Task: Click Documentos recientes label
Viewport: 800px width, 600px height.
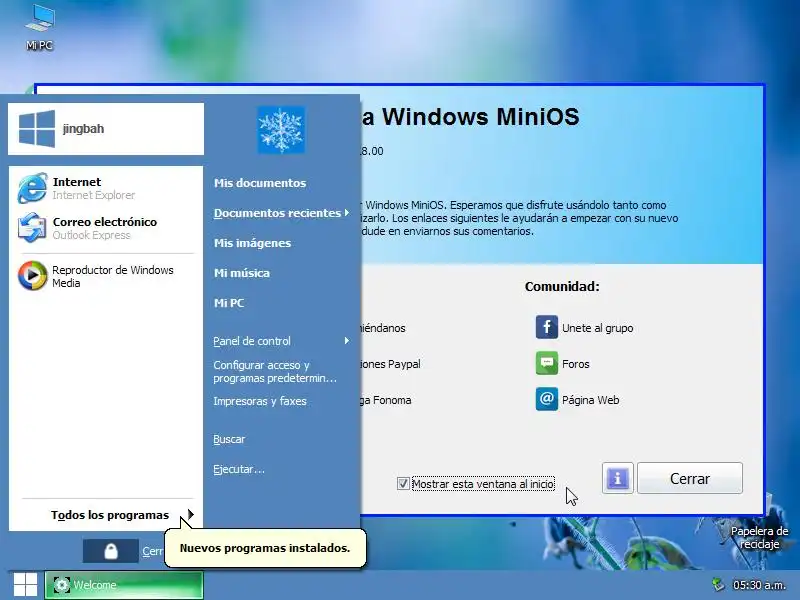Action: tap(277, 213)
